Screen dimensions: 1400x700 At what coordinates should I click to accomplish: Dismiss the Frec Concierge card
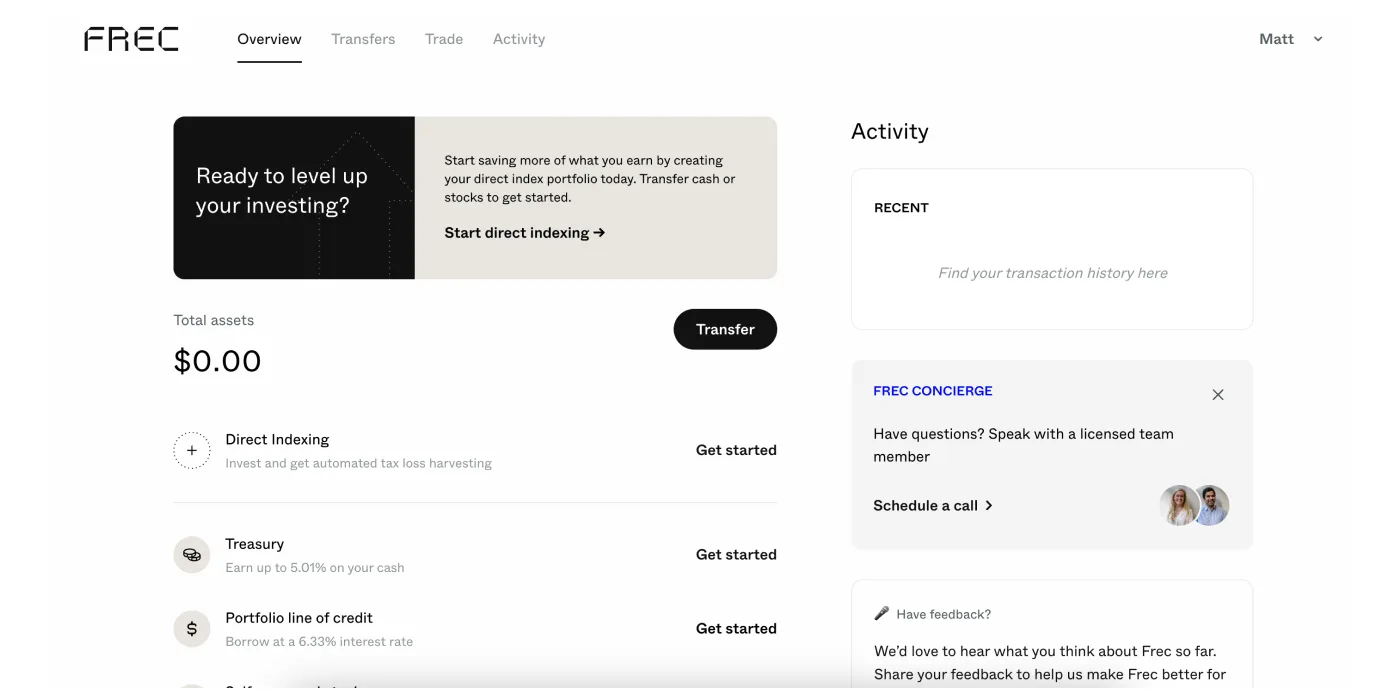click(1218, 395)
